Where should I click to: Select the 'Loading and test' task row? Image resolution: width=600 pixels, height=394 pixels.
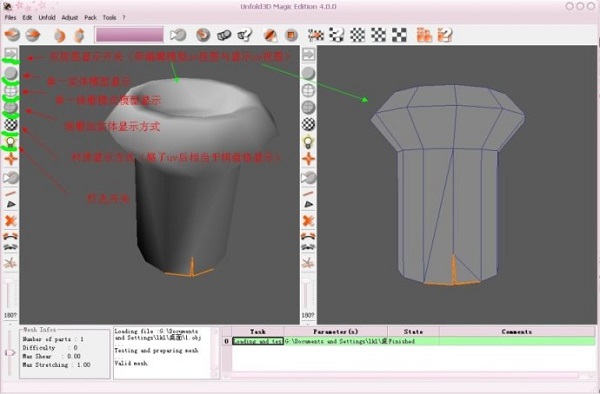click(413, 341)
